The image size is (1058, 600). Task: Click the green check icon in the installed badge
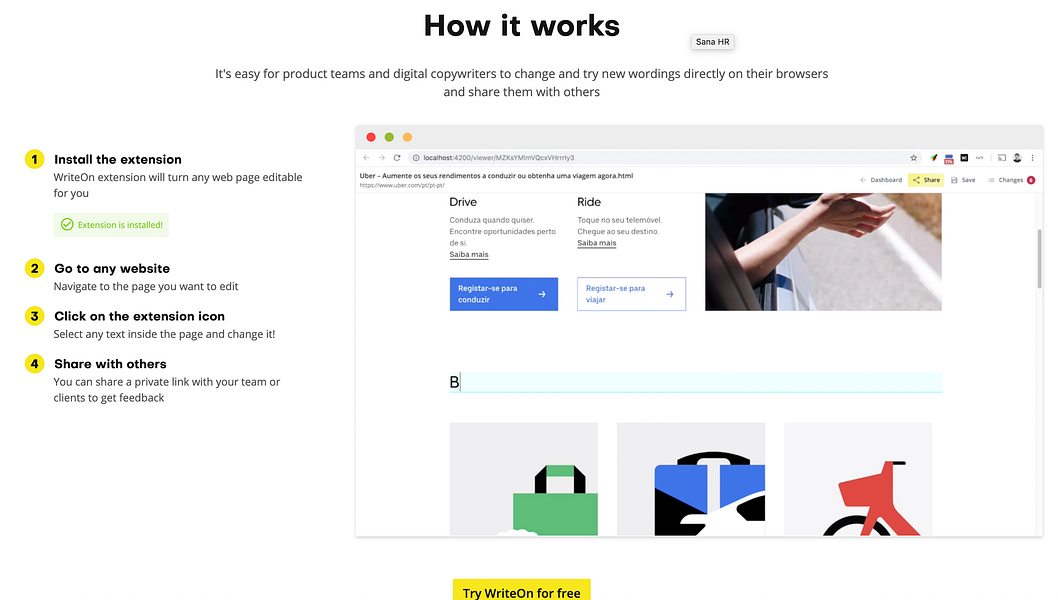coord(67,225)
